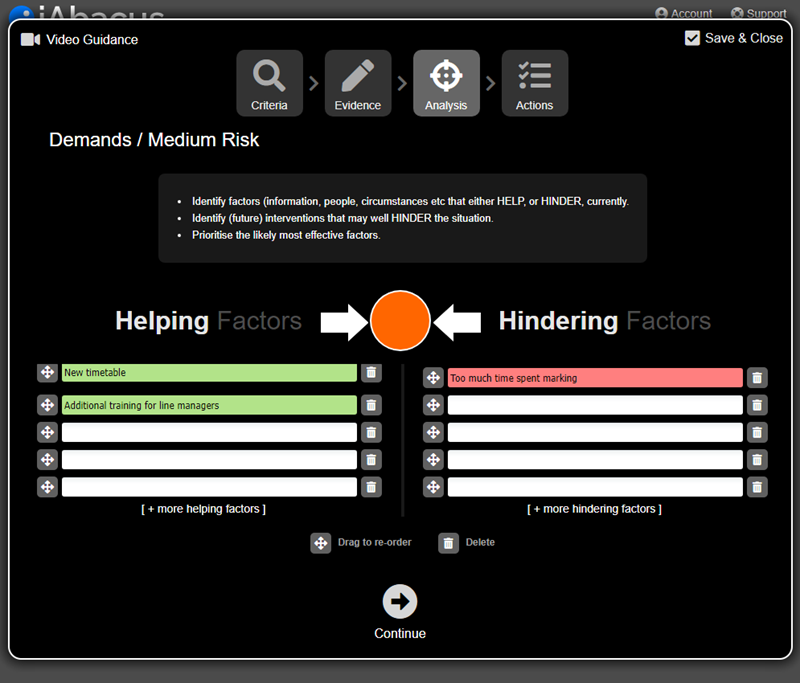The width and height of the screenshot is (800, 683).
Task: Delete the fifth hindering factor row
Action: click(x=758, y=487)
